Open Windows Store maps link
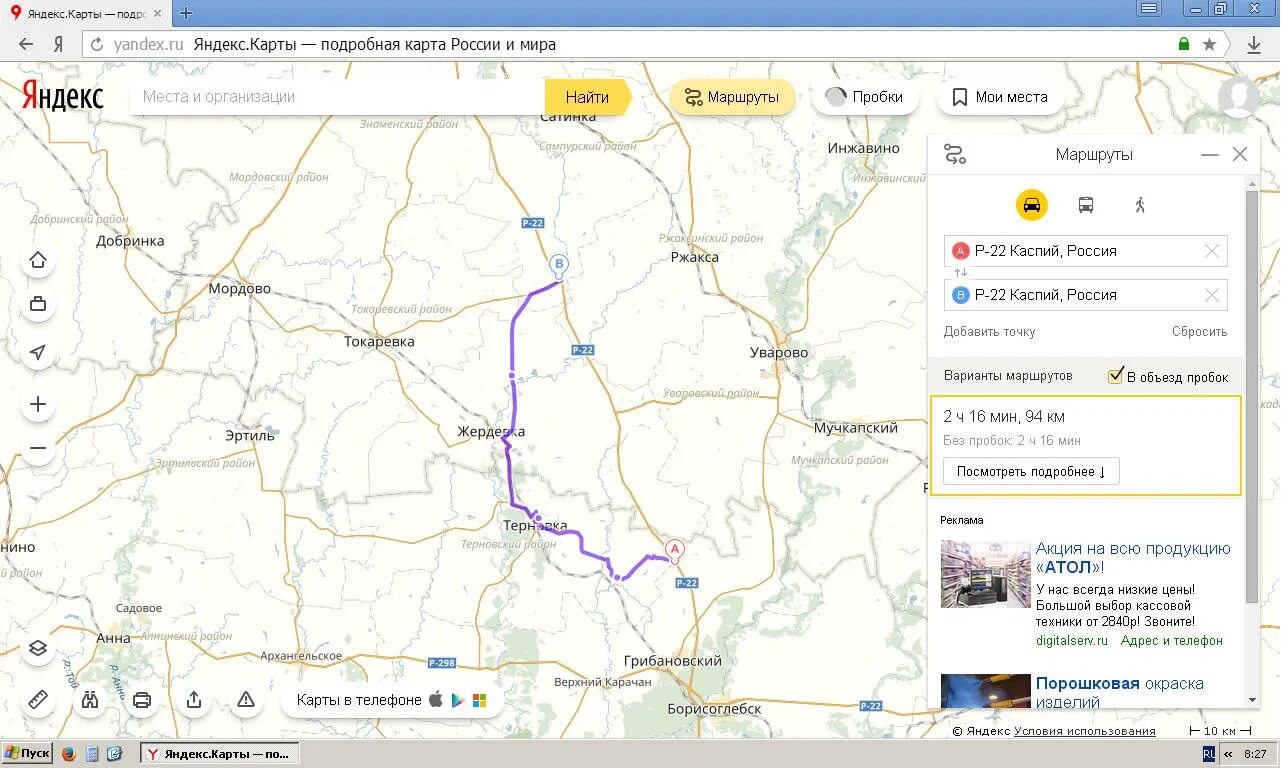This screenshot has width=1282, height=768. tap(479, 701)
